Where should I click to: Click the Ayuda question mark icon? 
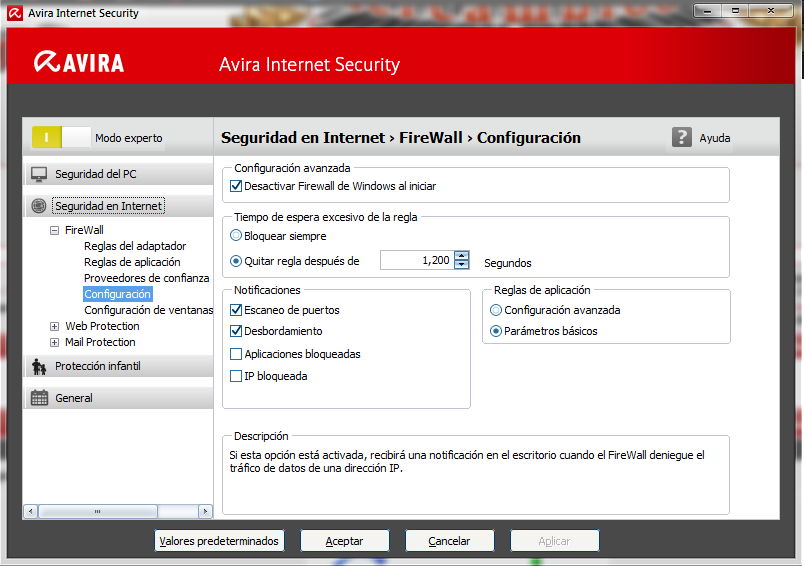(x=681, y=137)
